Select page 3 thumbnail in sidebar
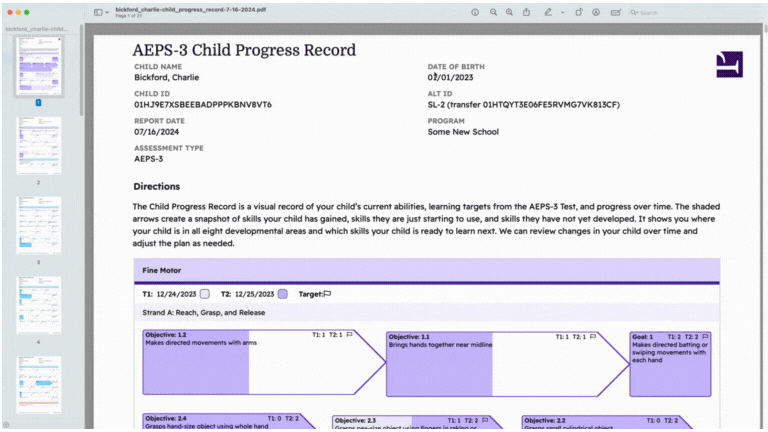 click(38, 225)
